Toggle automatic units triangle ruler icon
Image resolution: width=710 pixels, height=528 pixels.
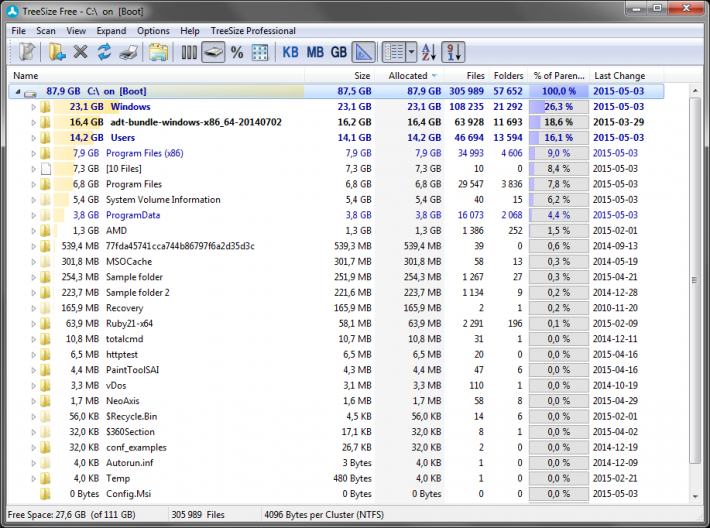tap(364, 52)
